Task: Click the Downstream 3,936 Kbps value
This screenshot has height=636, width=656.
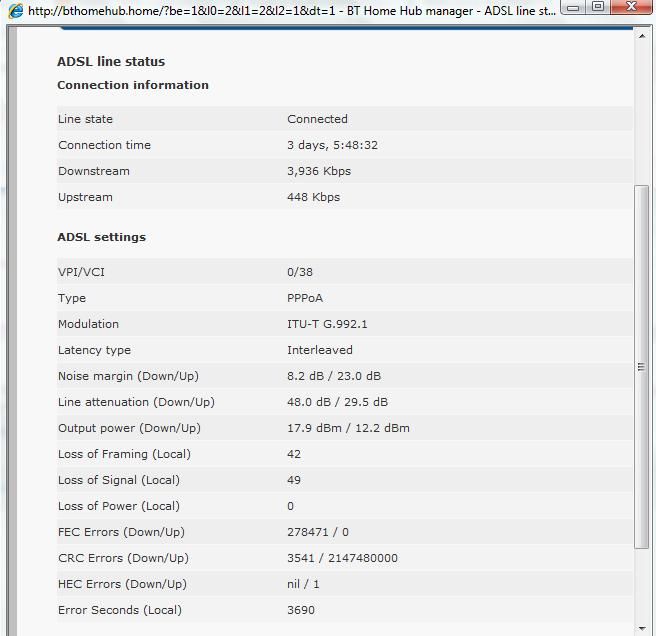Action: coord(319,171)
